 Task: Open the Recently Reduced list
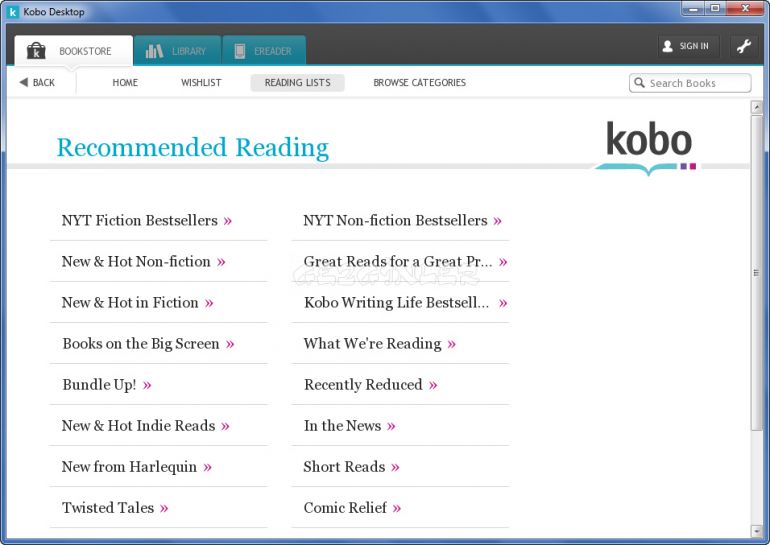click(x=370, y=384)
